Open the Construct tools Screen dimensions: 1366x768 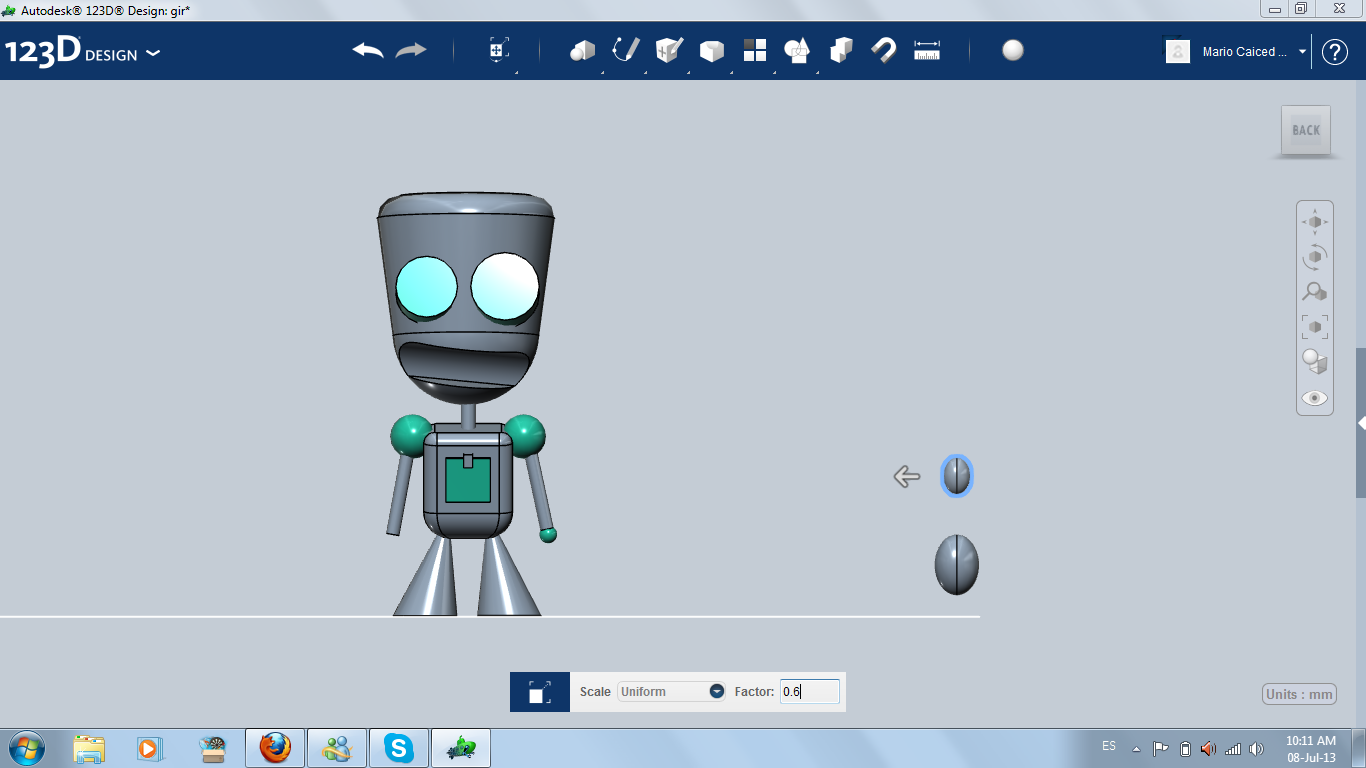669,50
